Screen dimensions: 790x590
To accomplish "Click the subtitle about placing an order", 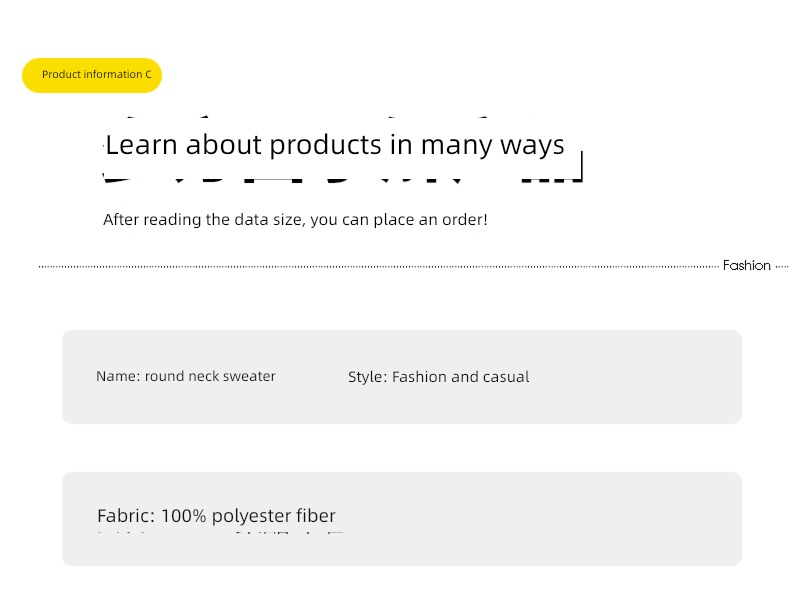I will click(x=295, y=220).
